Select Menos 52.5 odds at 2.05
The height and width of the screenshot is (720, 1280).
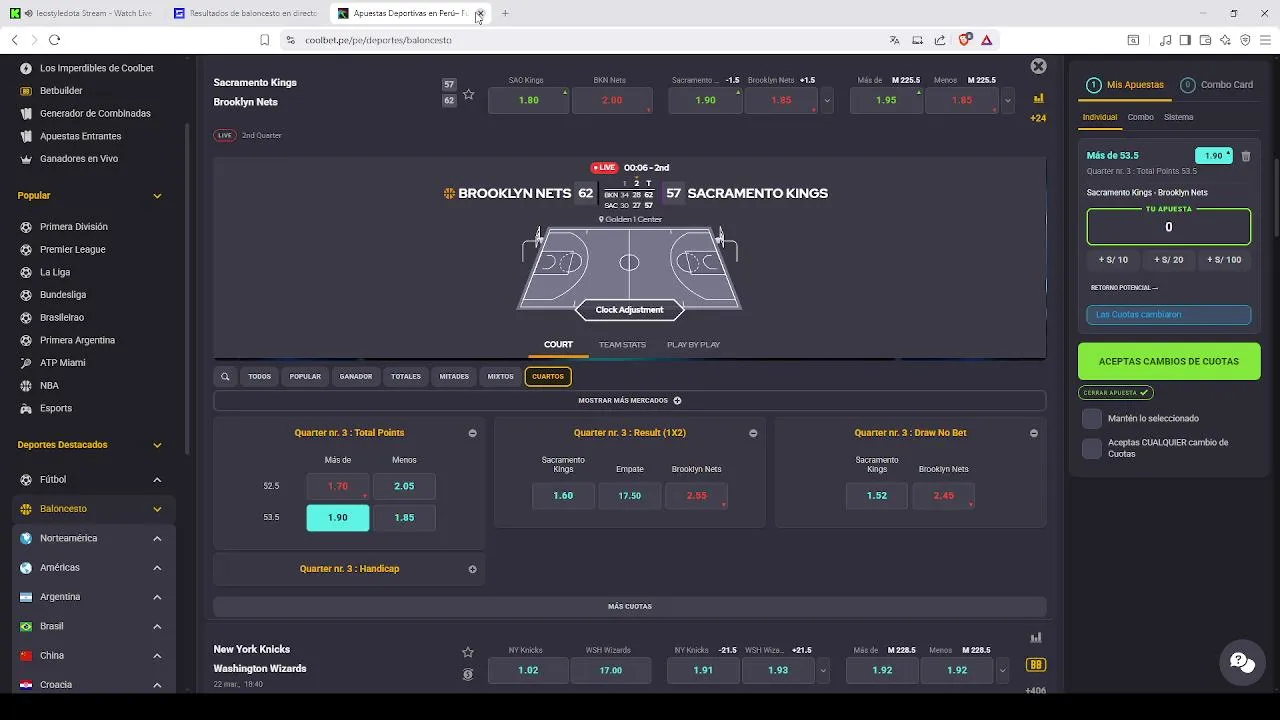(x=404, y=486)
